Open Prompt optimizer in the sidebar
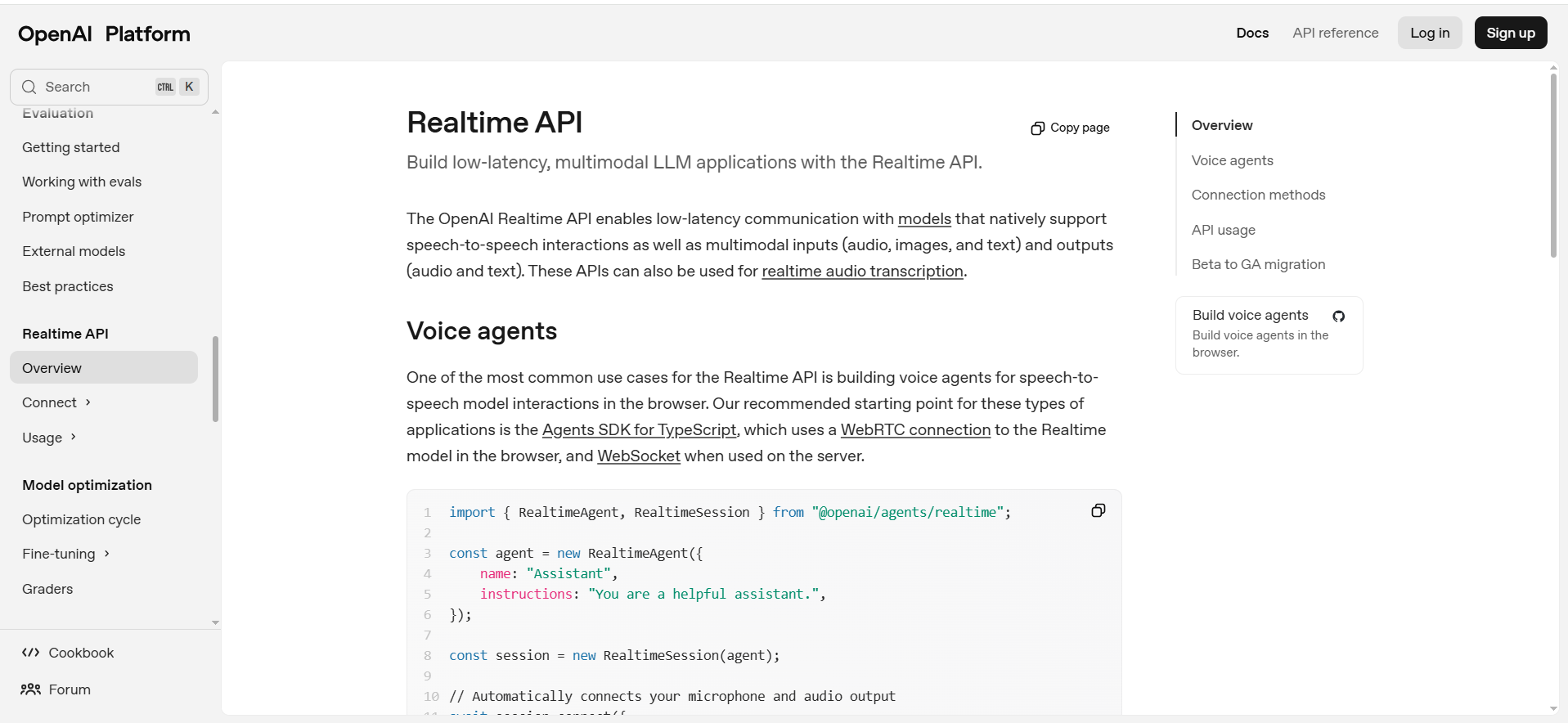Viewport: 1568px width, 723px height. [78, 217]
